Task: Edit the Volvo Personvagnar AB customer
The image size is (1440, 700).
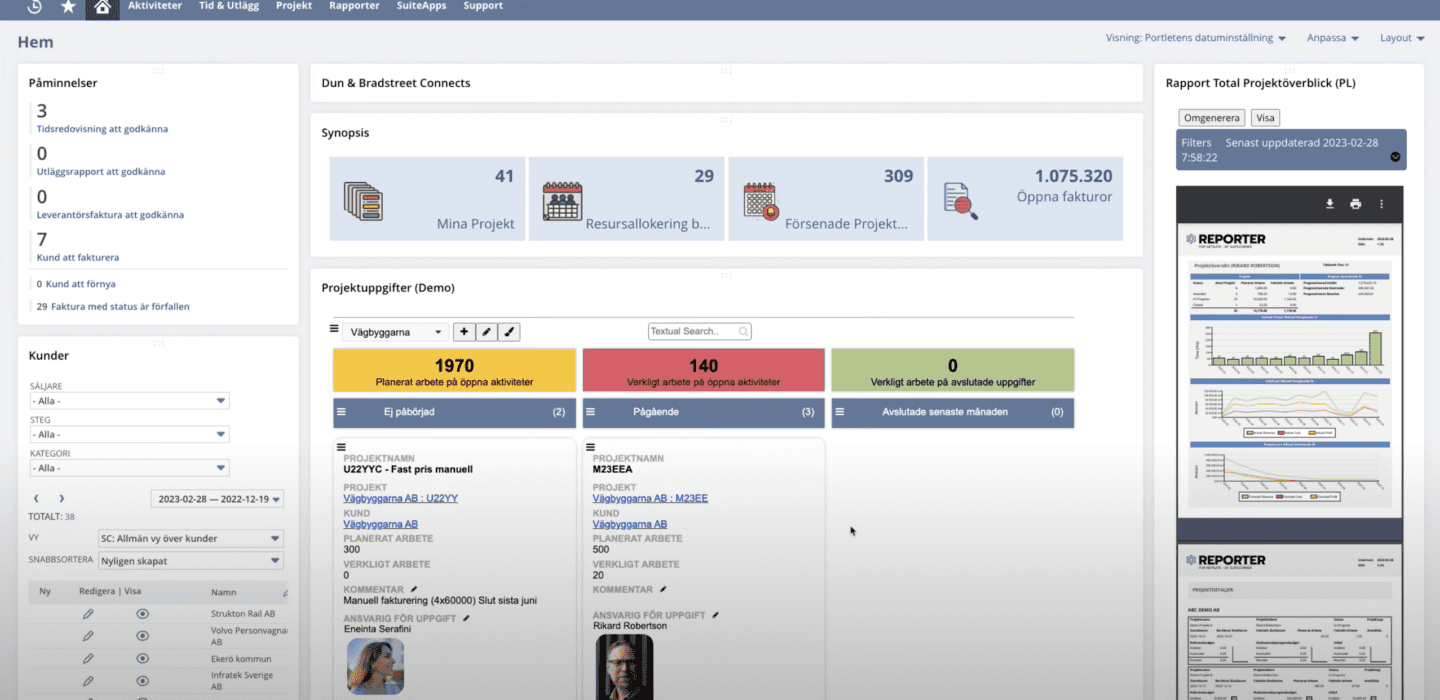Action: 88,636
